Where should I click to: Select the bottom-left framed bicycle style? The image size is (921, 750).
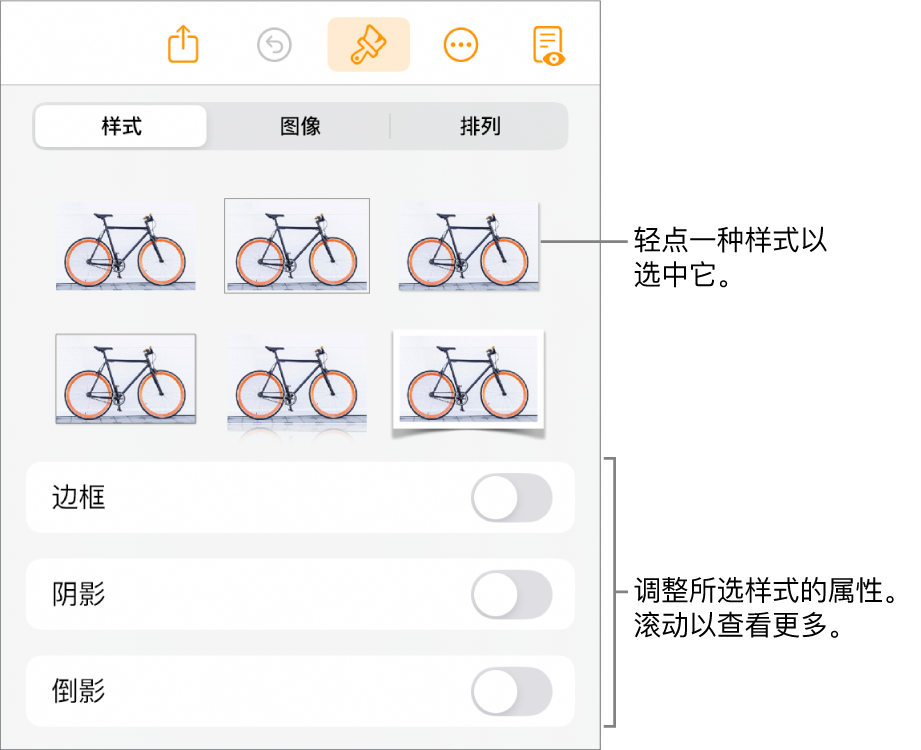[125, 380]
